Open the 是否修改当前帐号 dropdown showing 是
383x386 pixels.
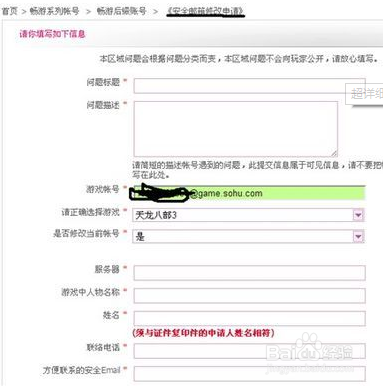248,236
